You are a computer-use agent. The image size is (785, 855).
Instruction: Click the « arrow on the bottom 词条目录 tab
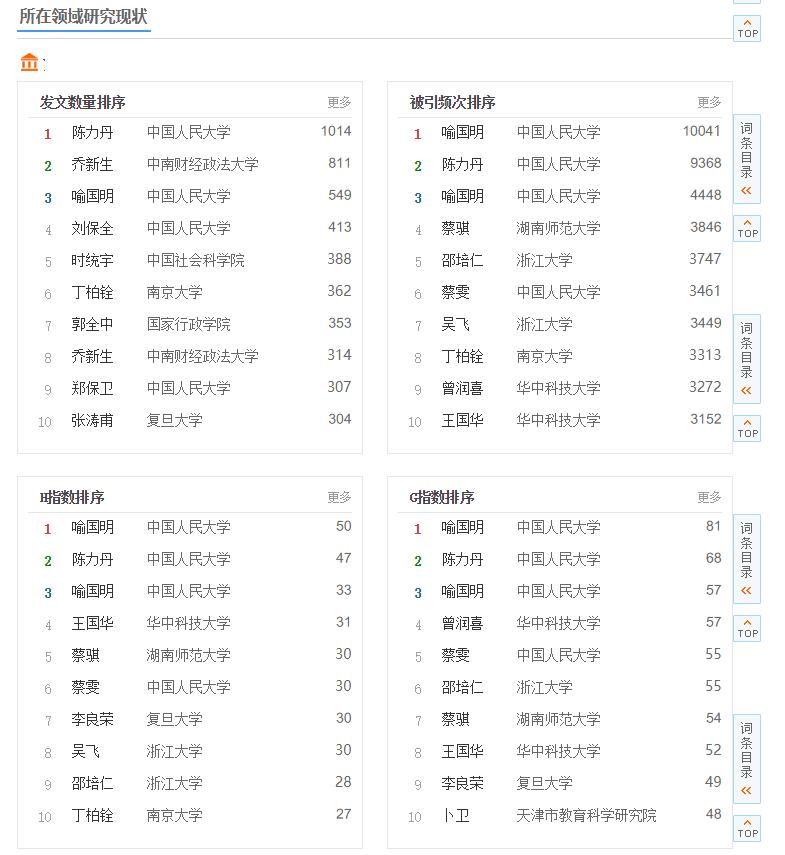click(747, 791)
